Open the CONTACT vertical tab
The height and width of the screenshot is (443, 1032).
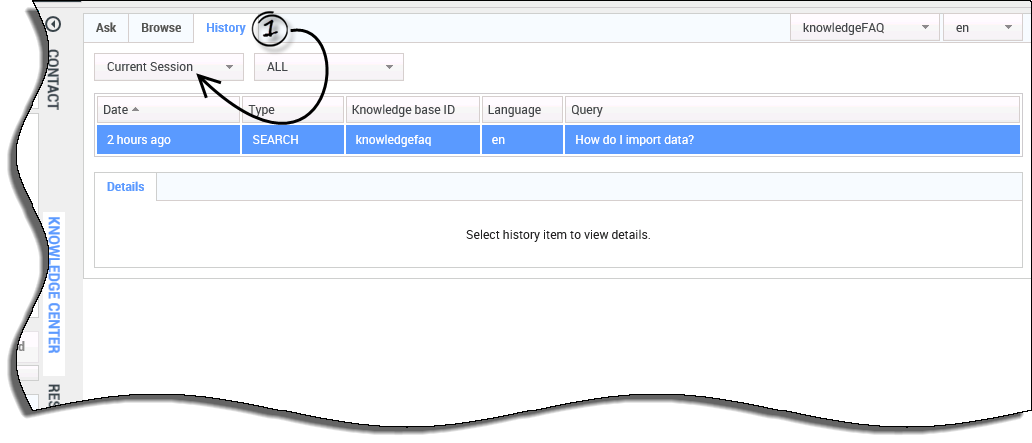pyautogui.click(x=54, y=79)
